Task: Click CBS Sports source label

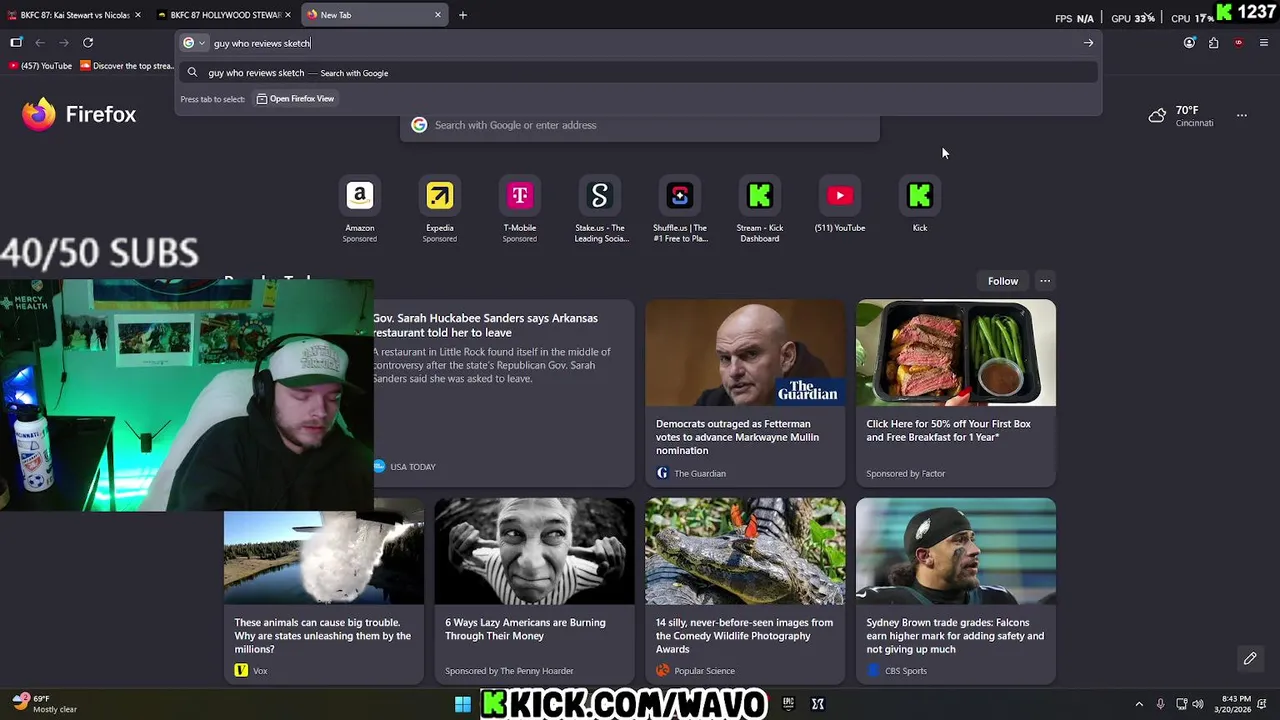Action: point(905,671)
